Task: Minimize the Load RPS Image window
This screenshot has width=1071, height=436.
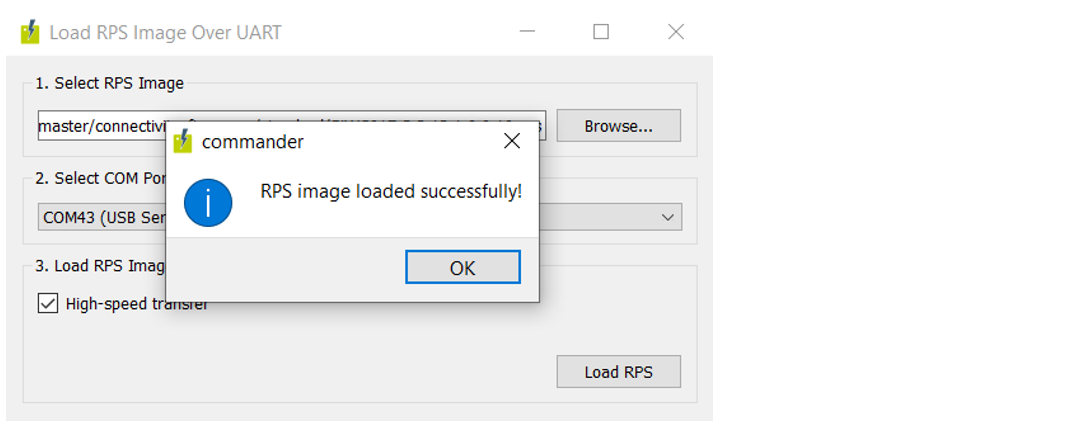Action: pos(527,32)
